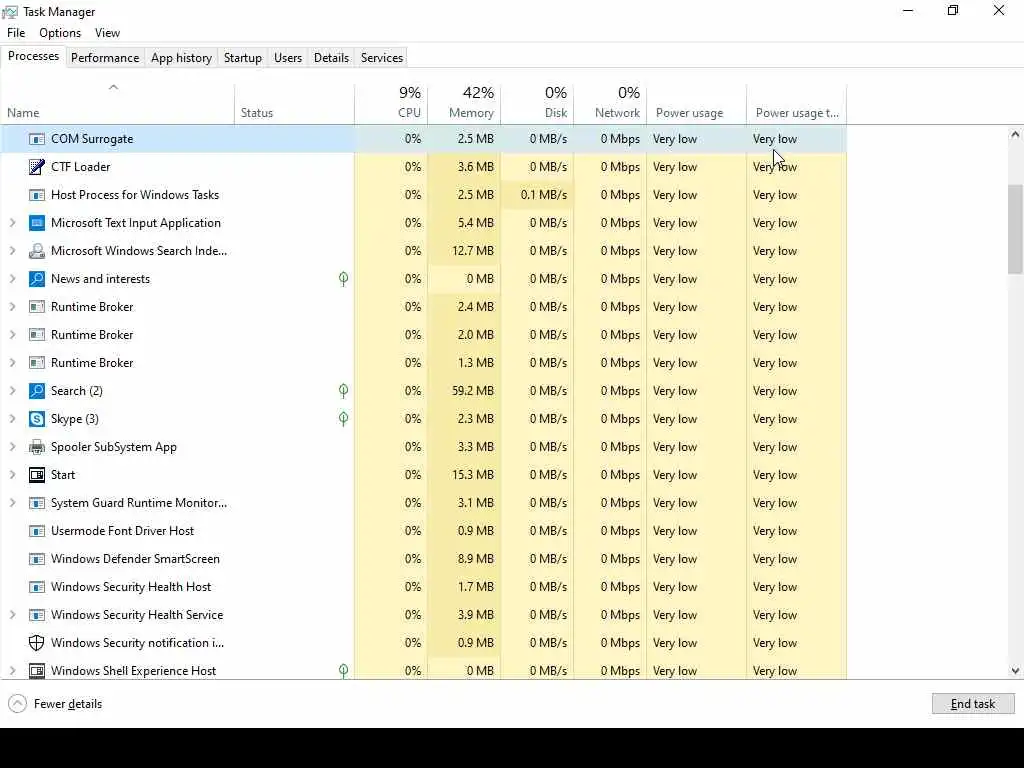This screenshot has width=1024, height=768.
Task: Expand Windows Shell Experience Host row
Action: [x=12, y=671]
